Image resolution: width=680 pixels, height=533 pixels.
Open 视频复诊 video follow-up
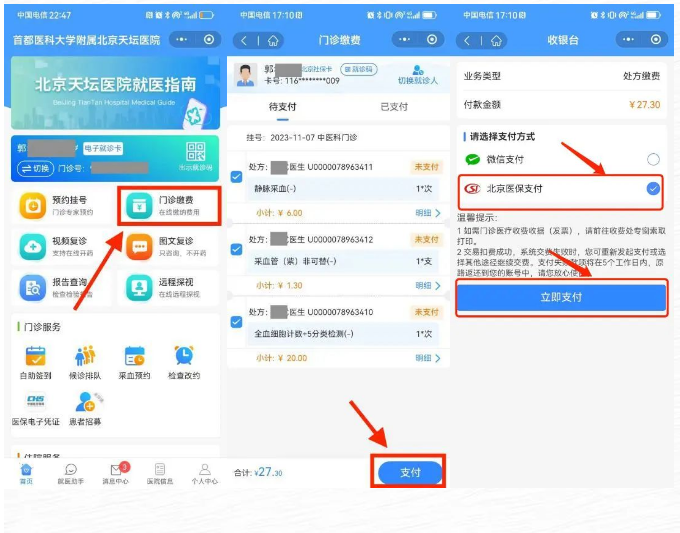point(34,247)
